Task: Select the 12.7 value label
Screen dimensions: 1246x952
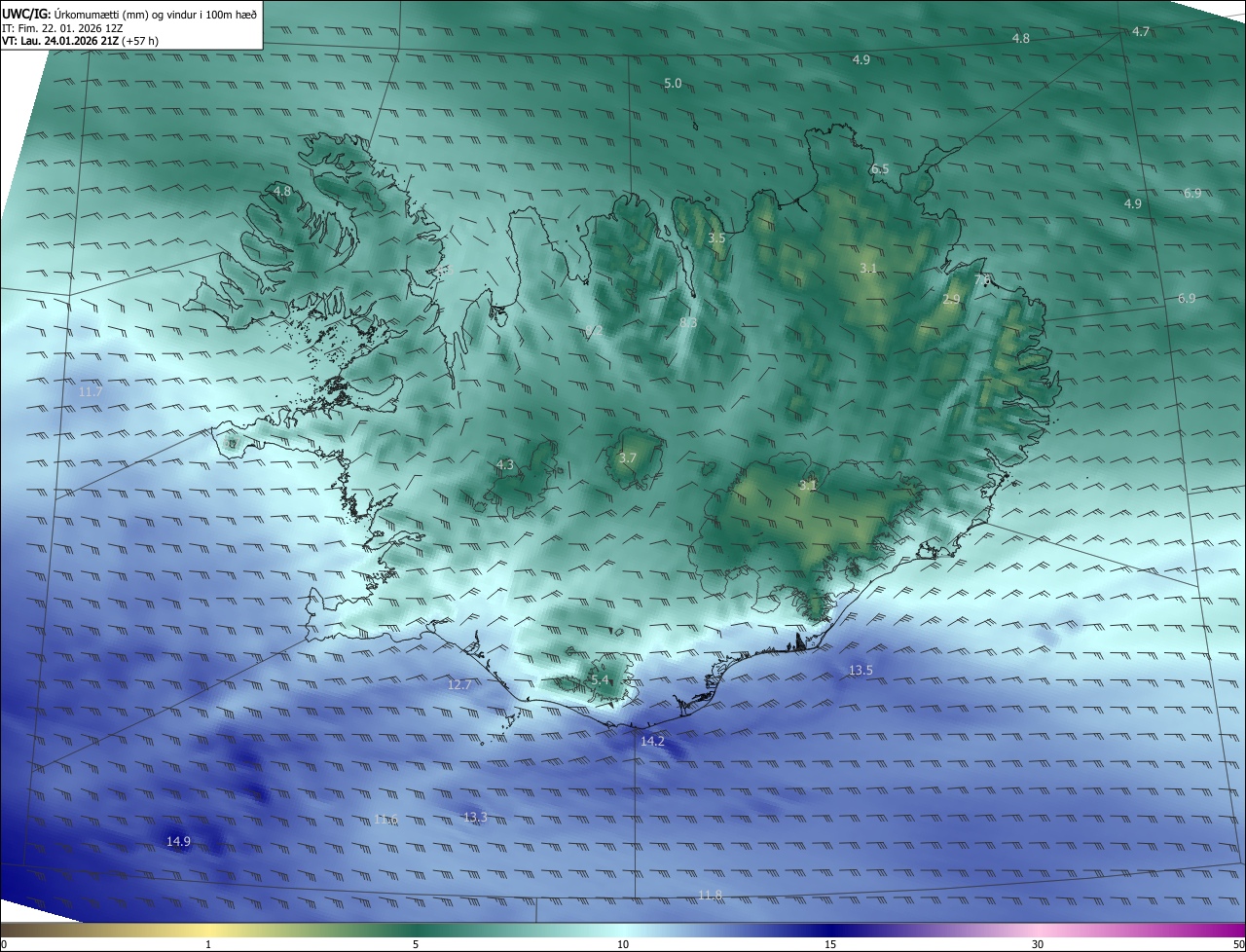Action: click(x=458, y=685)
